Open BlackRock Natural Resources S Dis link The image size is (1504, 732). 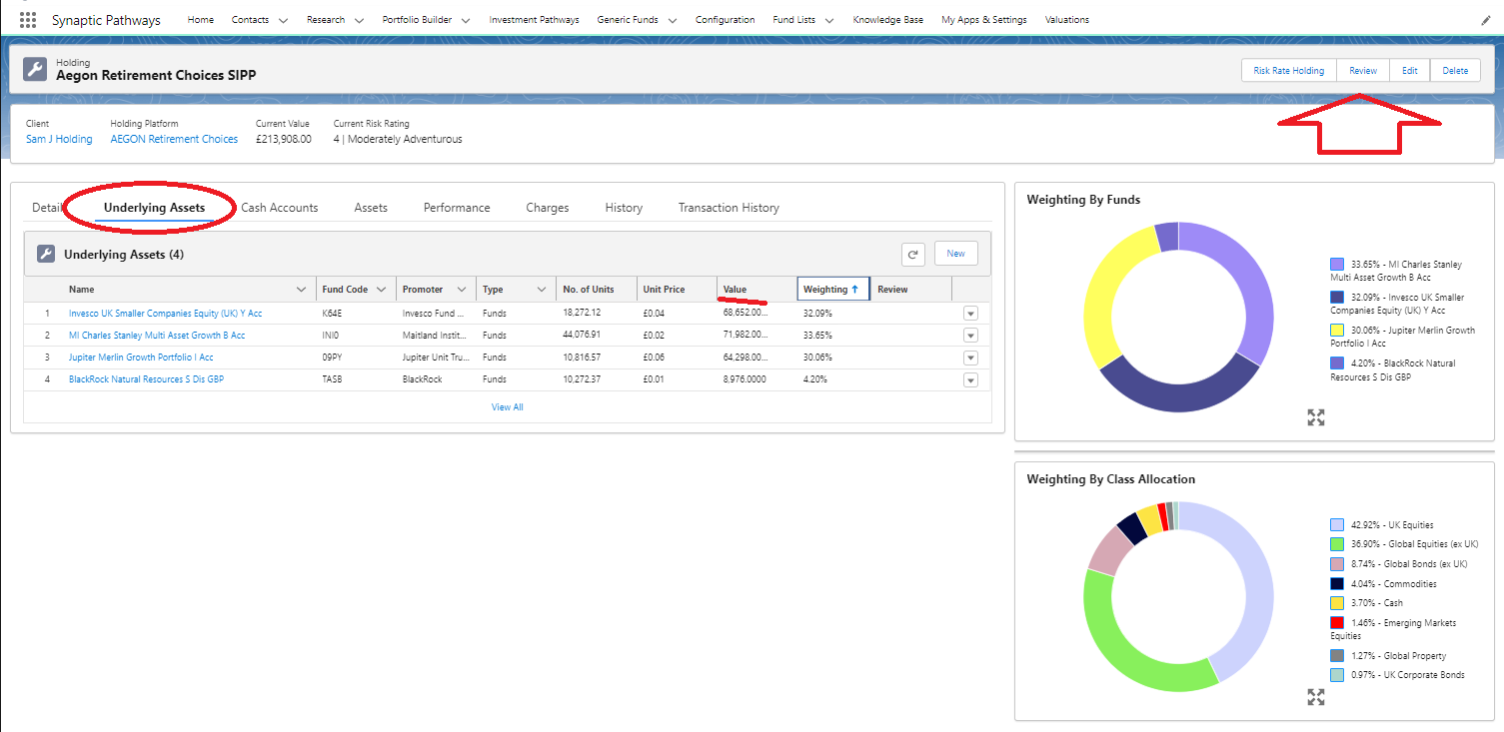coord(146,380)
